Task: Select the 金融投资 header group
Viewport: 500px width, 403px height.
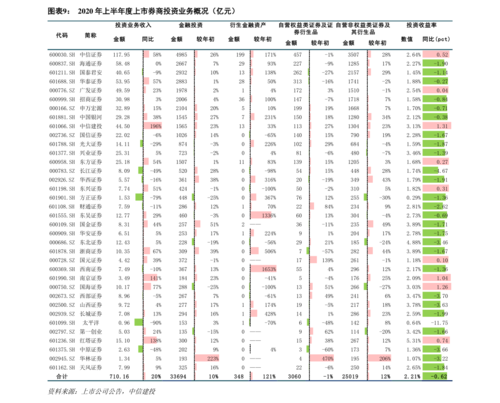Action: click(191, 25)
